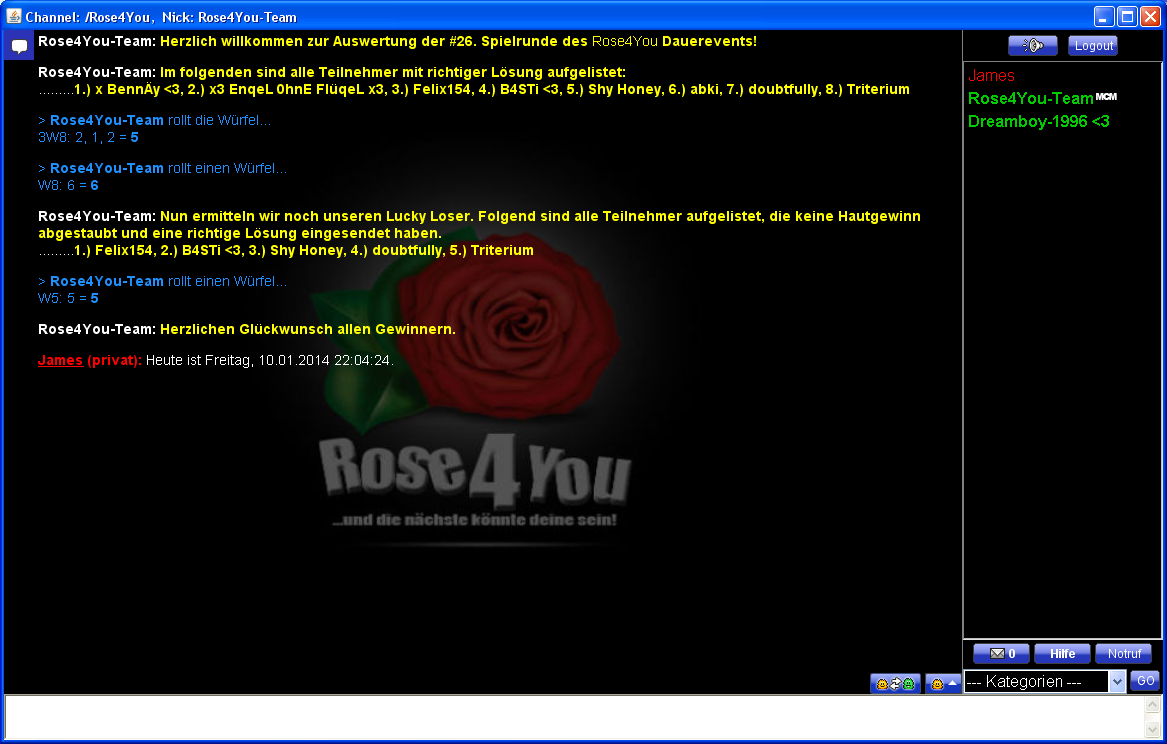
Task: Select Dreamboy-1996 in the user list
Action: point(1038,122)
